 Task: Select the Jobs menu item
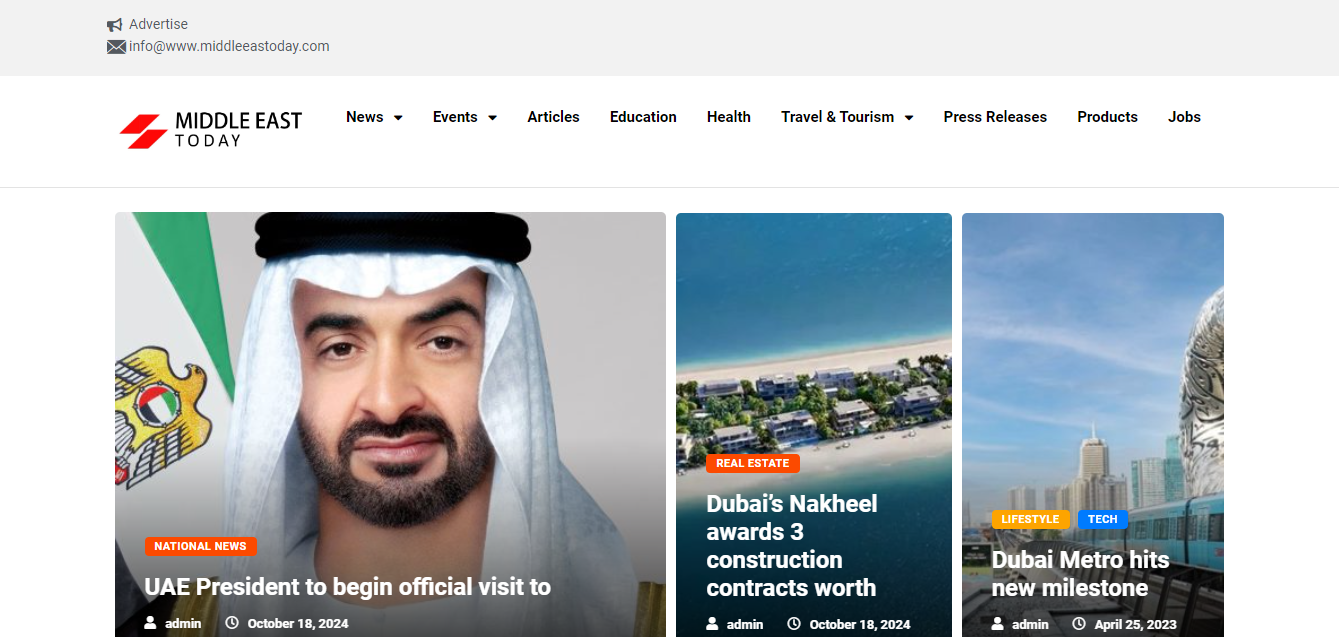[x=1184, y=117]
